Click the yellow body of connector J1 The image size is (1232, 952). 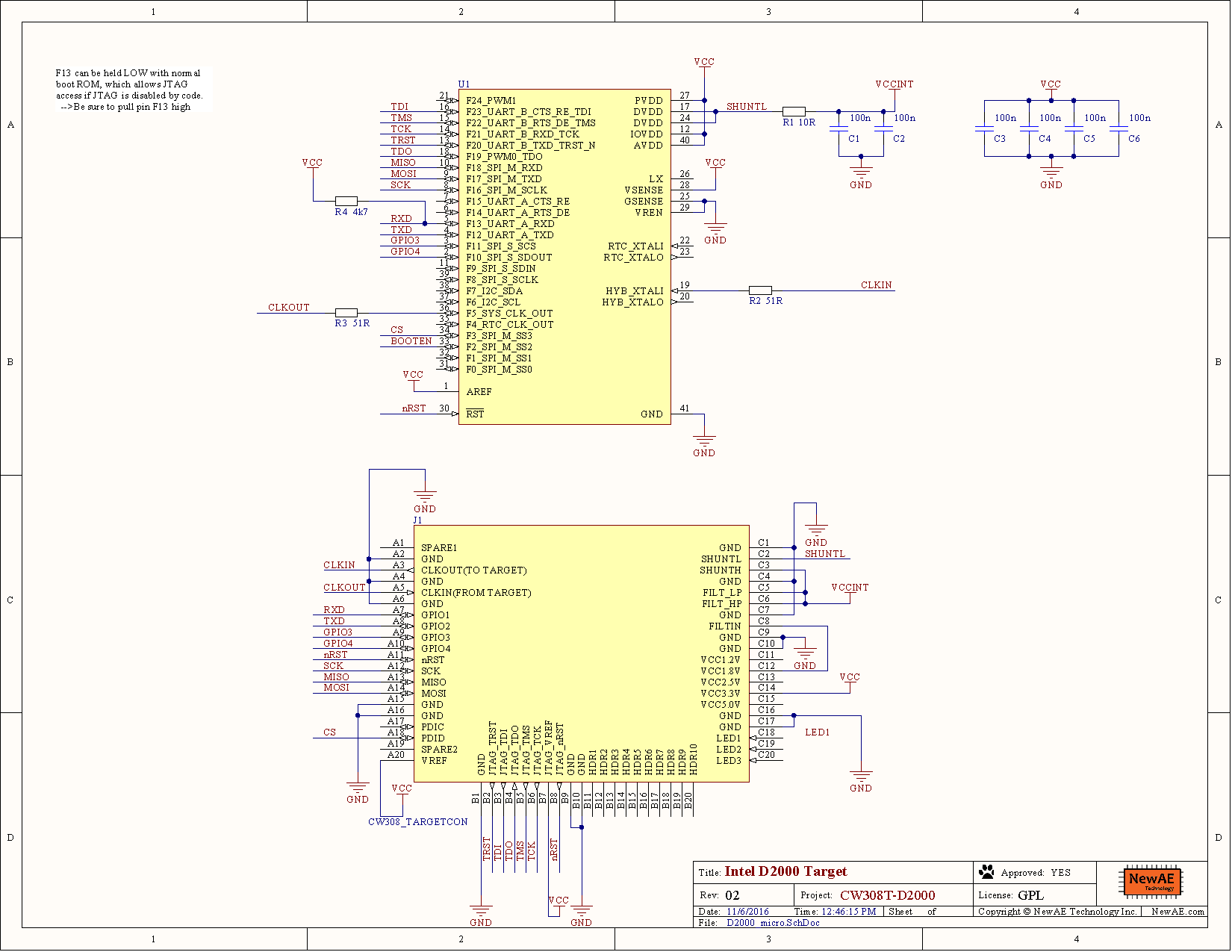[x=582, y=654]
